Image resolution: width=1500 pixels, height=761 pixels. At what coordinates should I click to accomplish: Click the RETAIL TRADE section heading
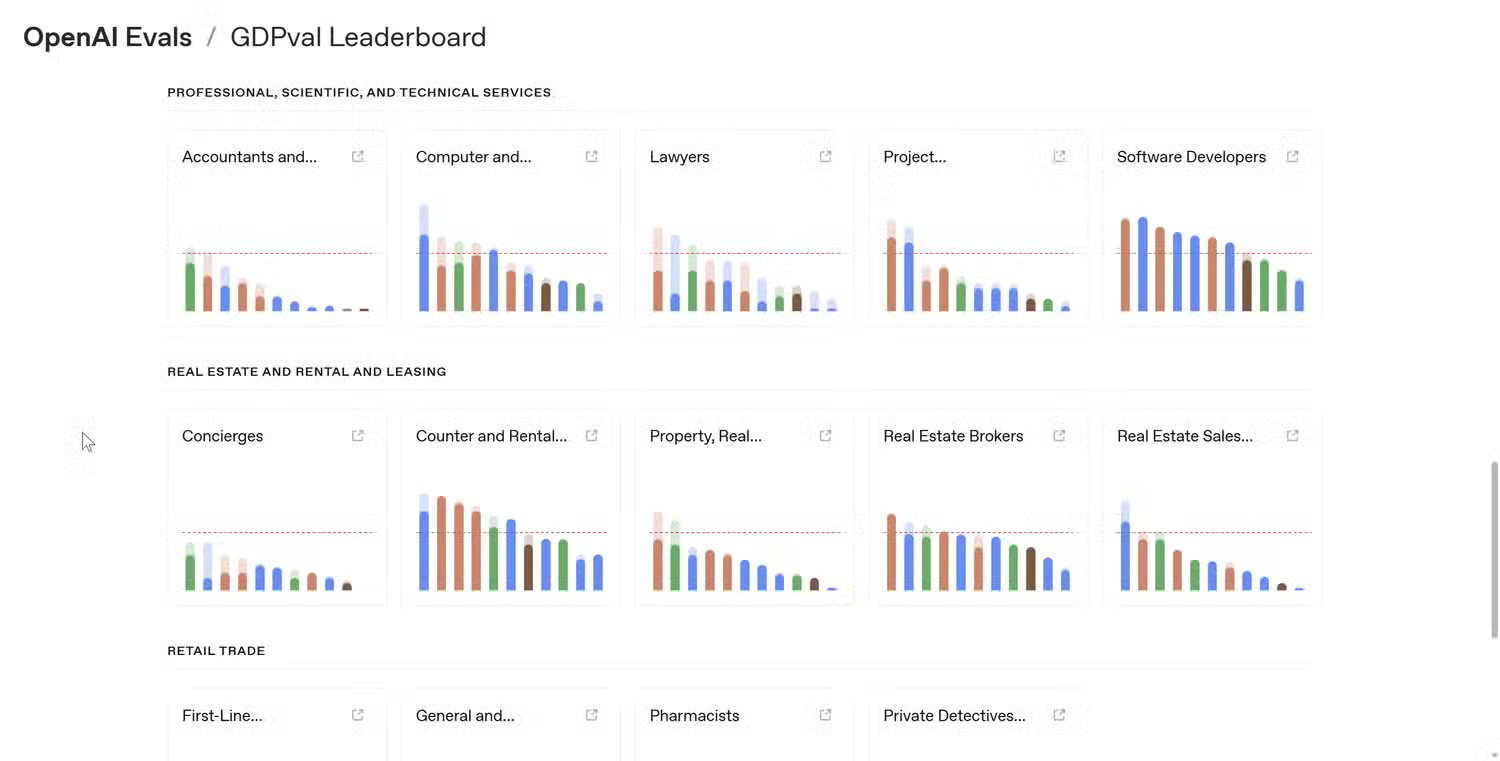tap(216, 650)
